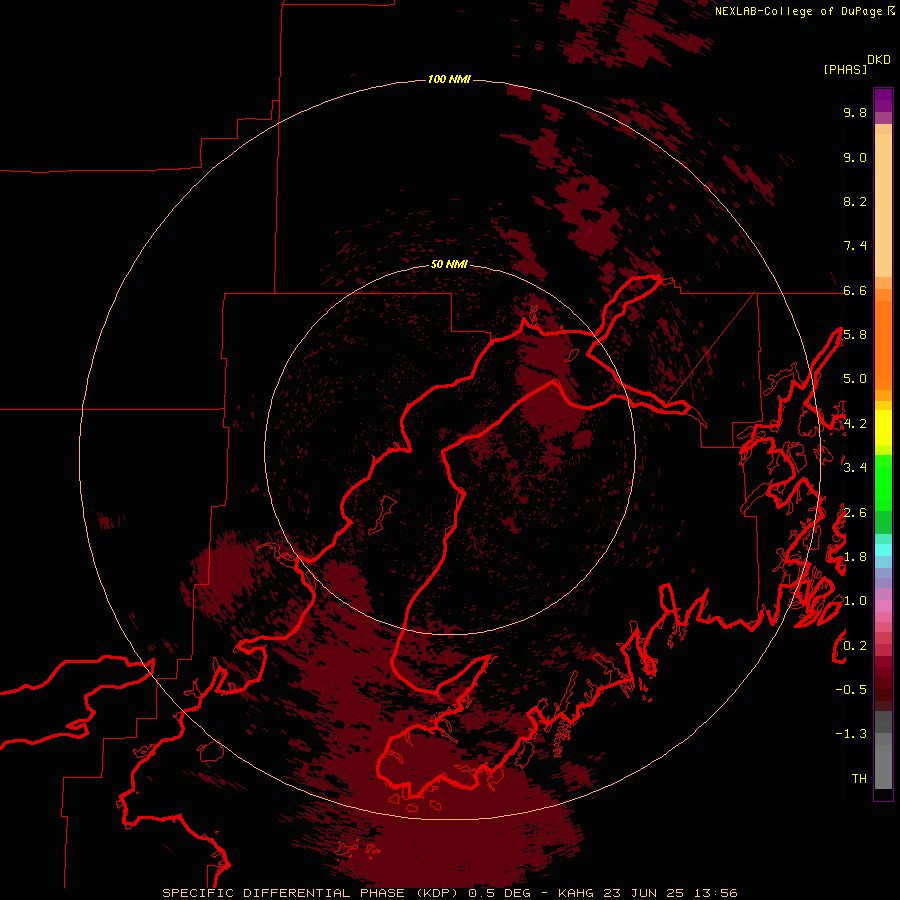900x900 pixels.
Task: Pick the gray segment of the color scale
Action: pos(883,751)
